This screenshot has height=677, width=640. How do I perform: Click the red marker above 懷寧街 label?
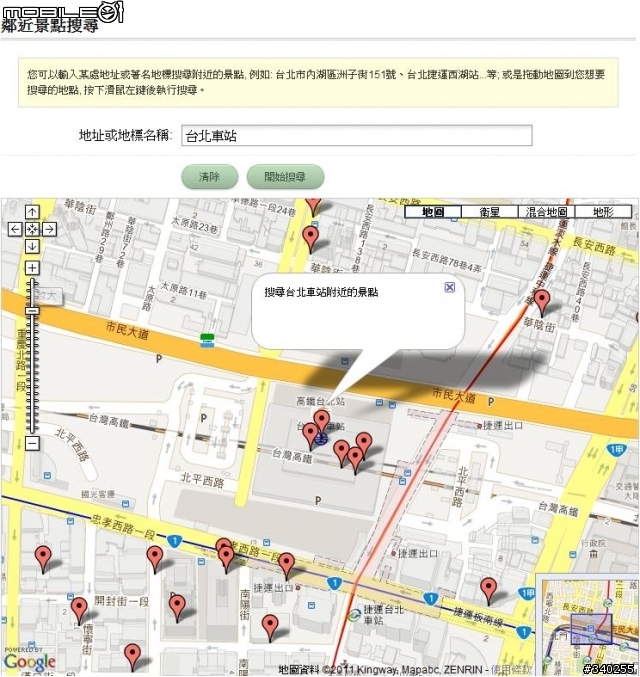tap(79, 611)
